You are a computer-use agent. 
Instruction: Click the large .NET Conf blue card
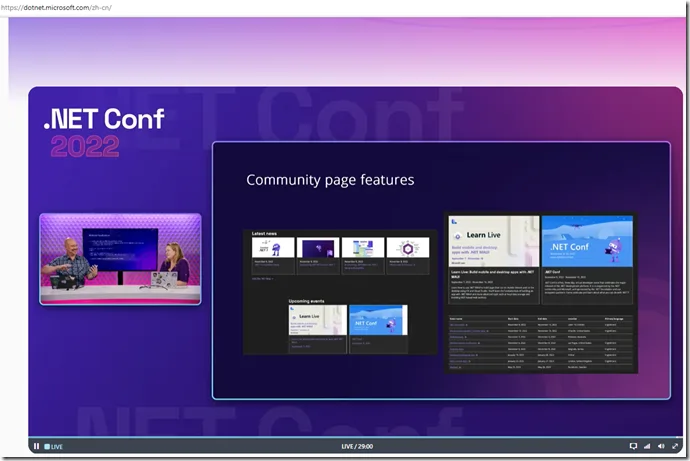587,241
